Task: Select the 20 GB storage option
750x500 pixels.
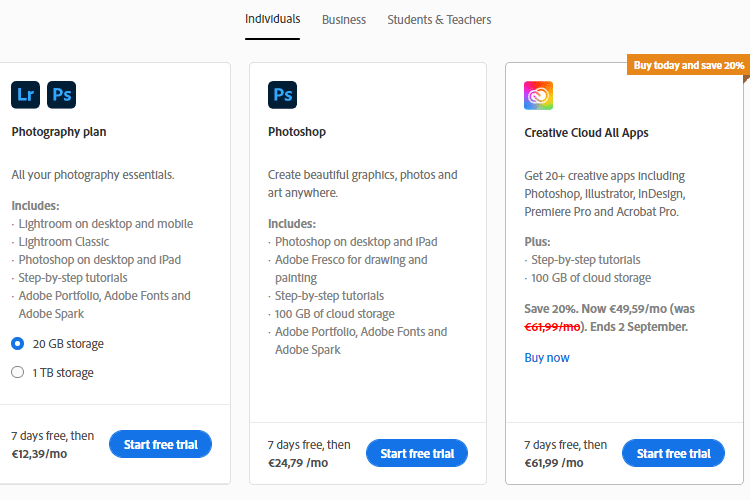Action: click(17, 344)
